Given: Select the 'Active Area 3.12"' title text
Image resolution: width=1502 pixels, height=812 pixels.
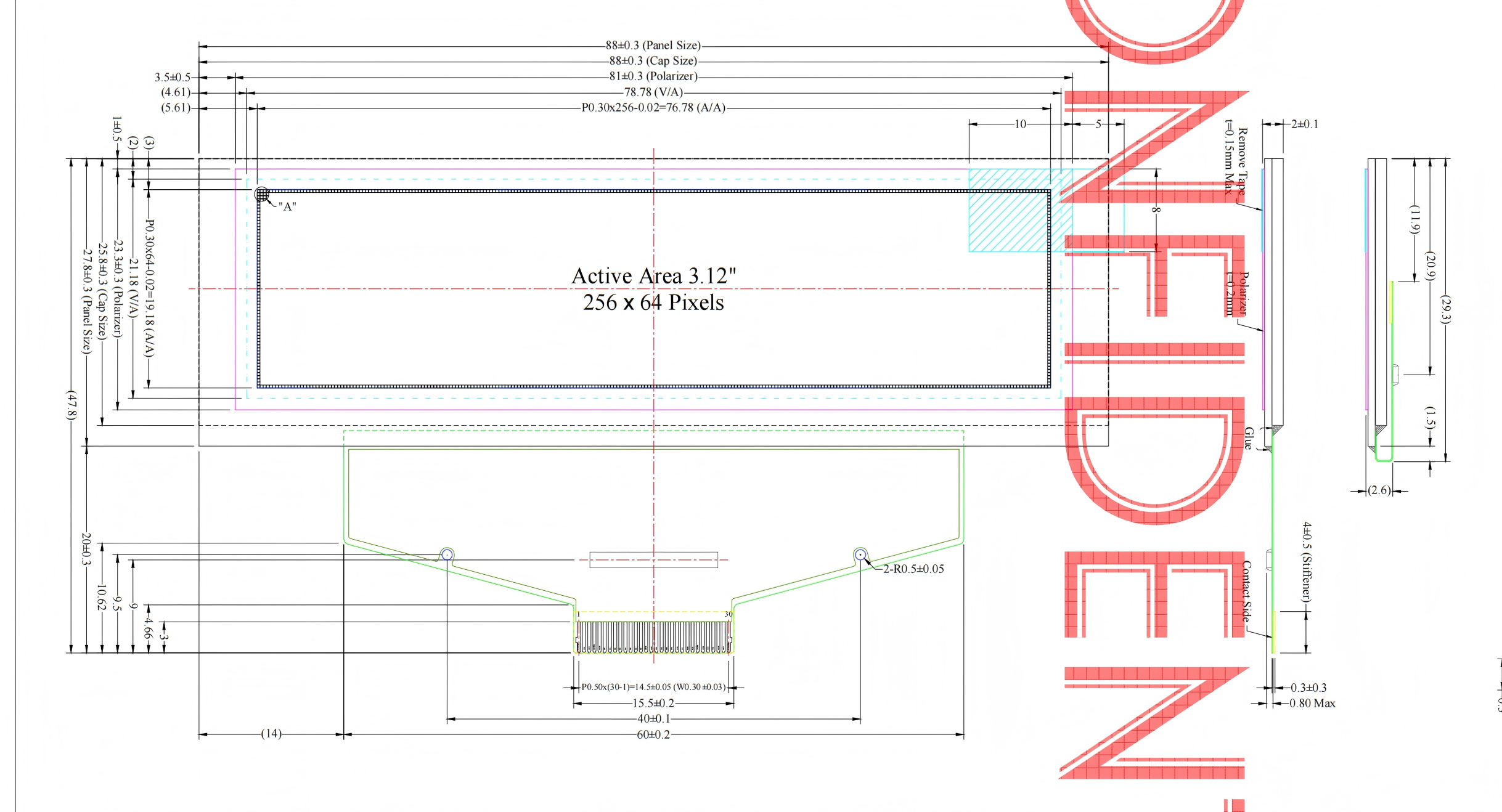Looking at the screenshot, I should [x=653, y=275].
